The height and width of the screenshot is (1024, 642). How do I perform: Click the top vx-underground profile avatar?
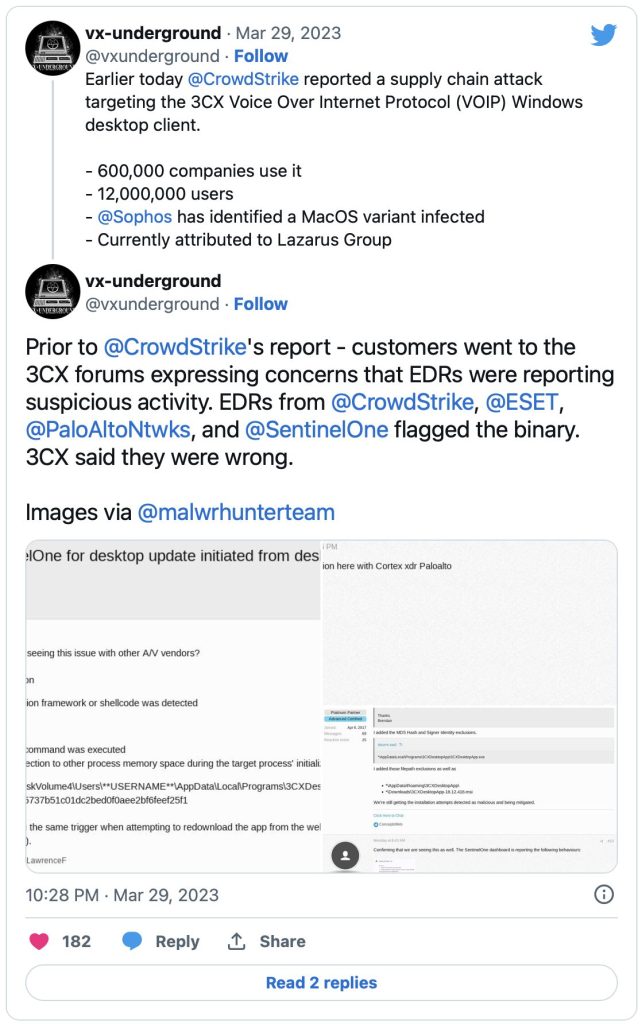tap(52, 48)
